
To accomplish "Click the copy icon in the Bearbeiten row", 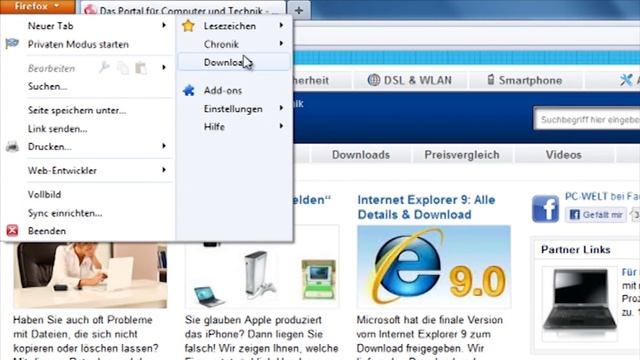I will [x=123, y=68].
